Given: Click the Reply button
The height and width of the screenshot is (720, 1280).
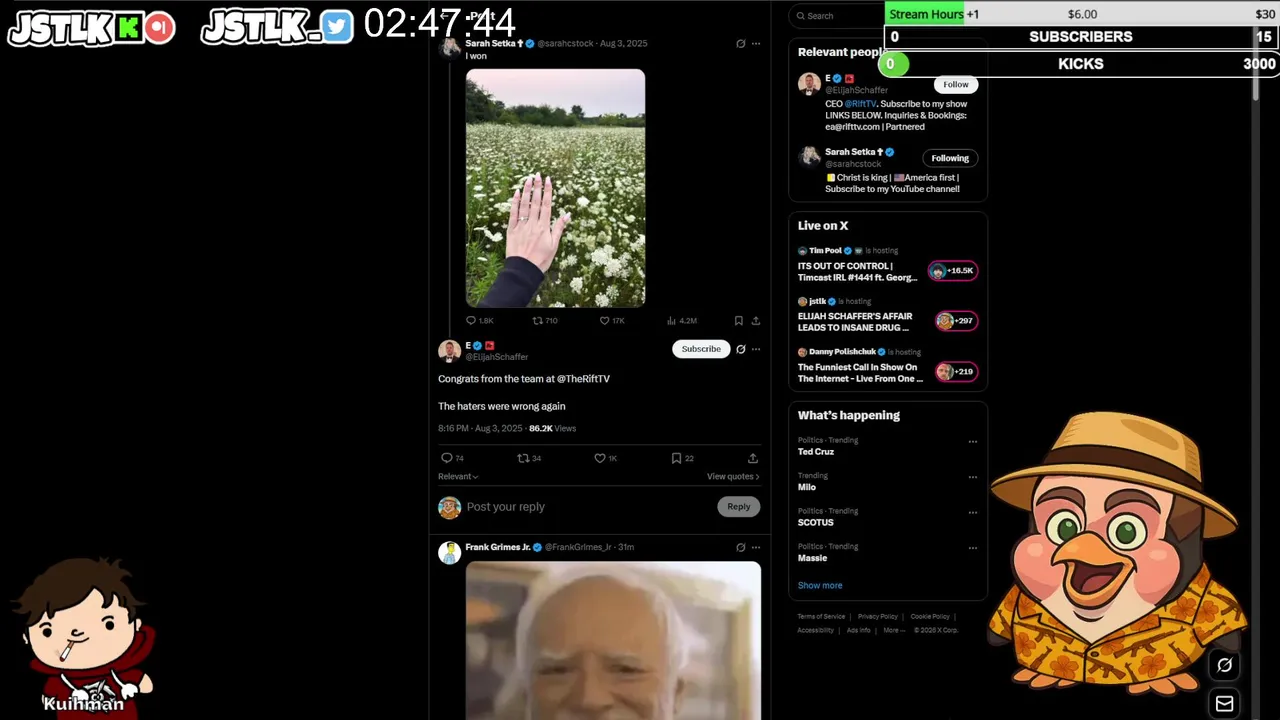Looking at the screenshot, I should pyautogui.click(x=738, y=506).
